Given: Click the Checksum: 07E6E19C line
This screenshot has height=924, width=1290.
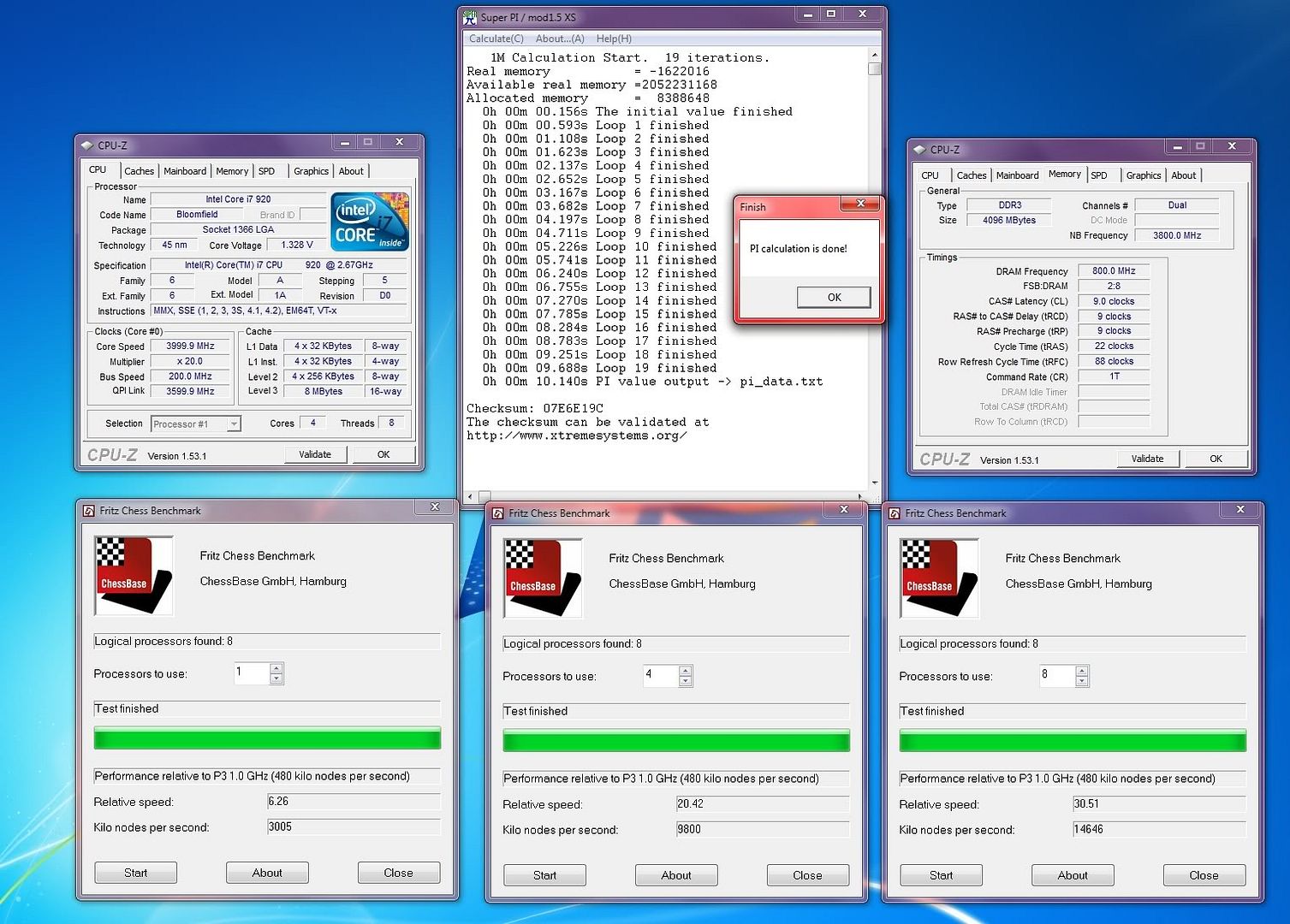Looking at the screenshot, I should [x=535, y=408].
